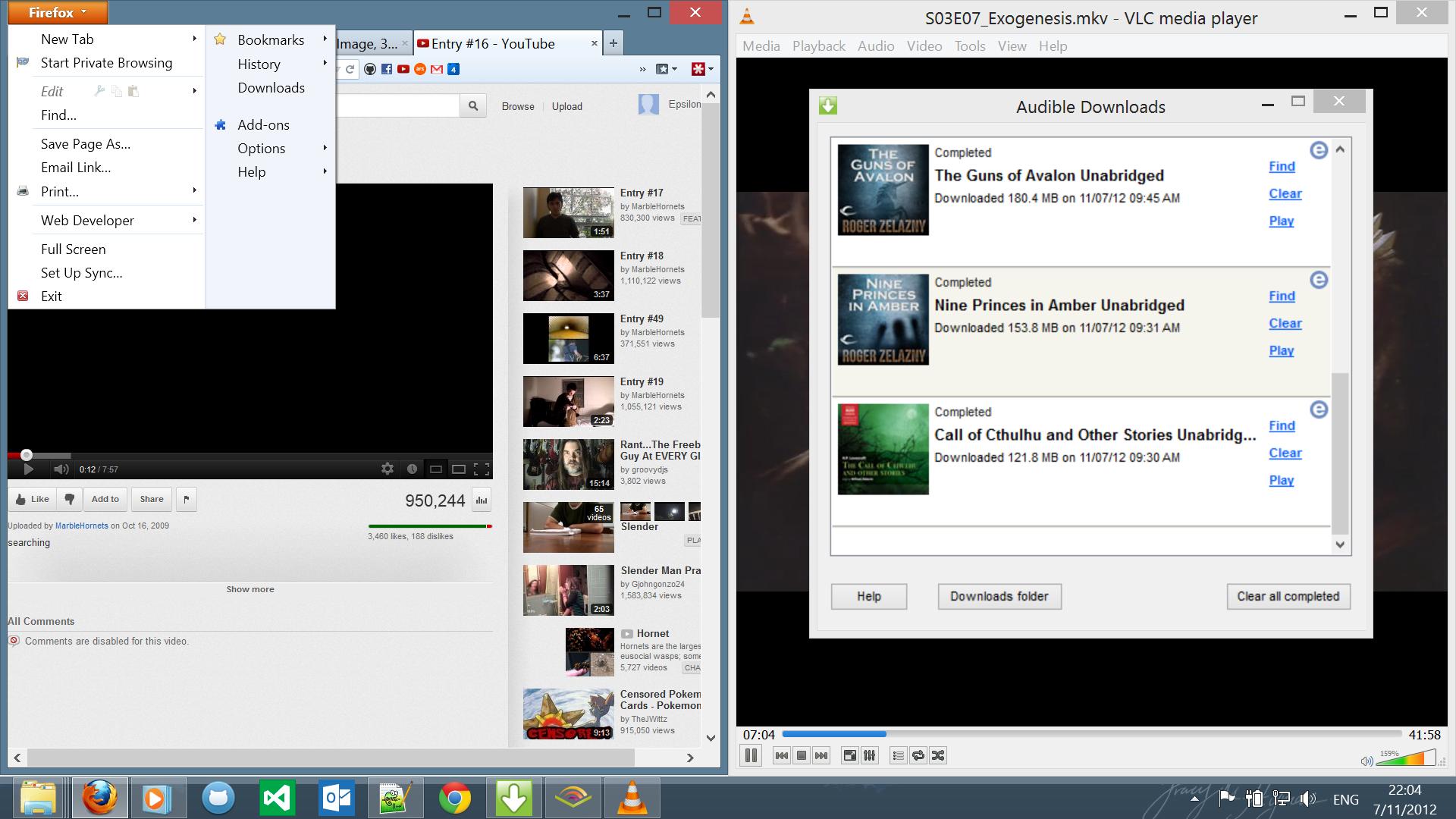Select Add-ons from the Firefox menu
Screen dimensions: 1456x819
pyautogui.click(x=263, y=125)
